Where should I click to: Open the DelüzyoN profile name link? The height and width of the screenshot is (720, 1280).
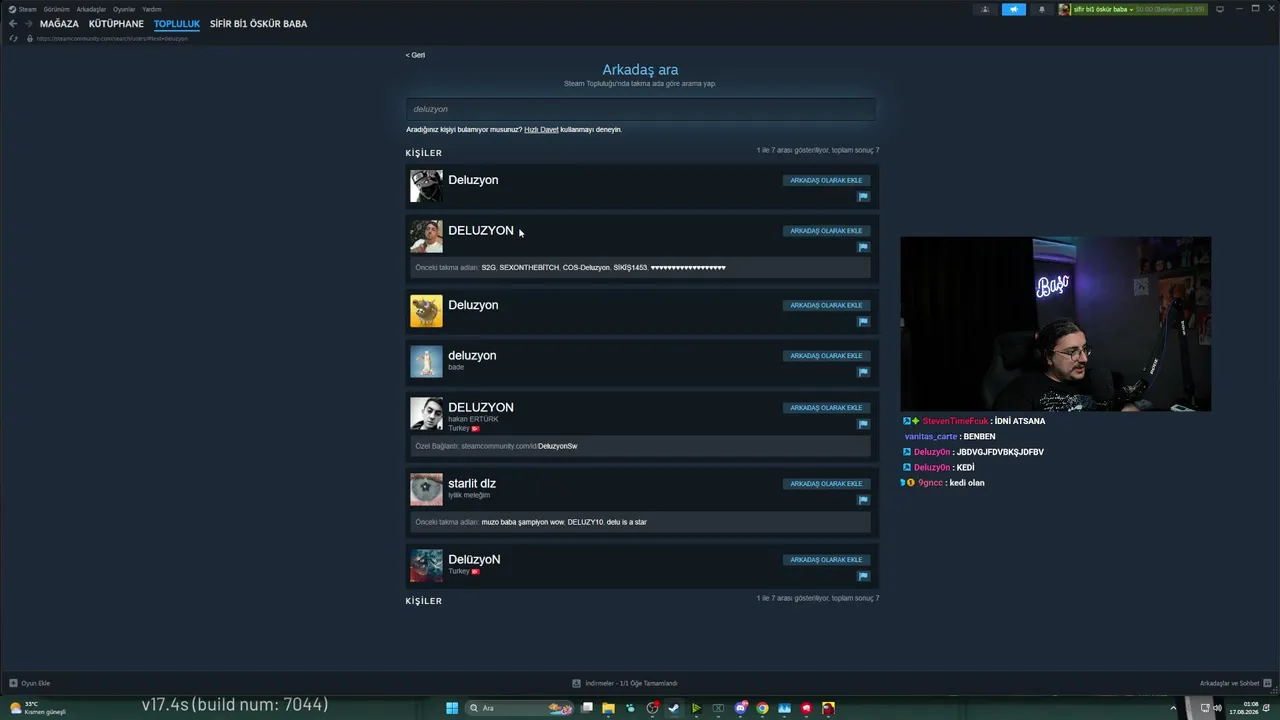point(474,560)
